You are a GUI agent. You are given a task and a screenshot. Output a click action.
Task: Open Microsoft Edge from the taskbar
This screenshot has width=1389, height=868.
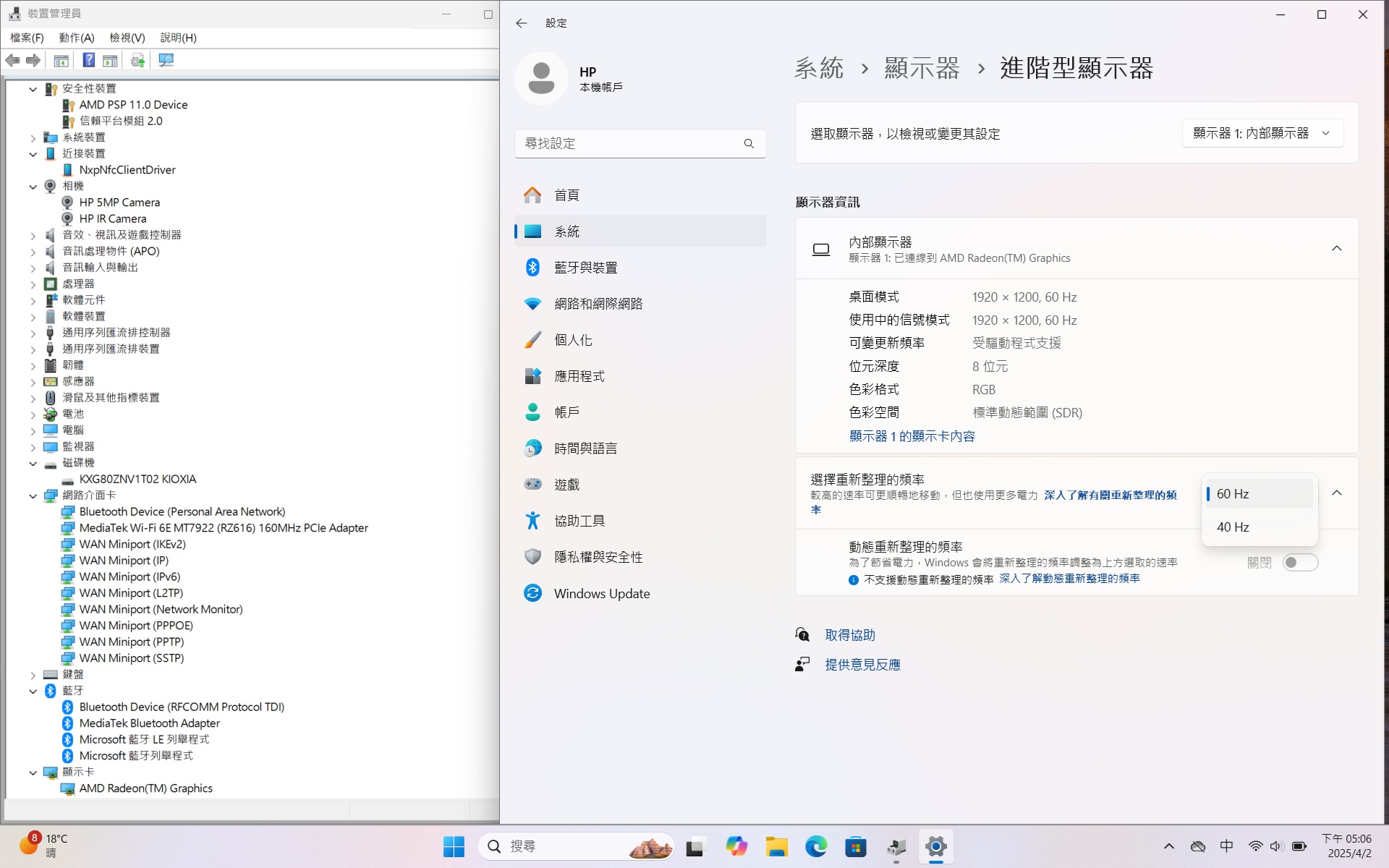point(816,846)
